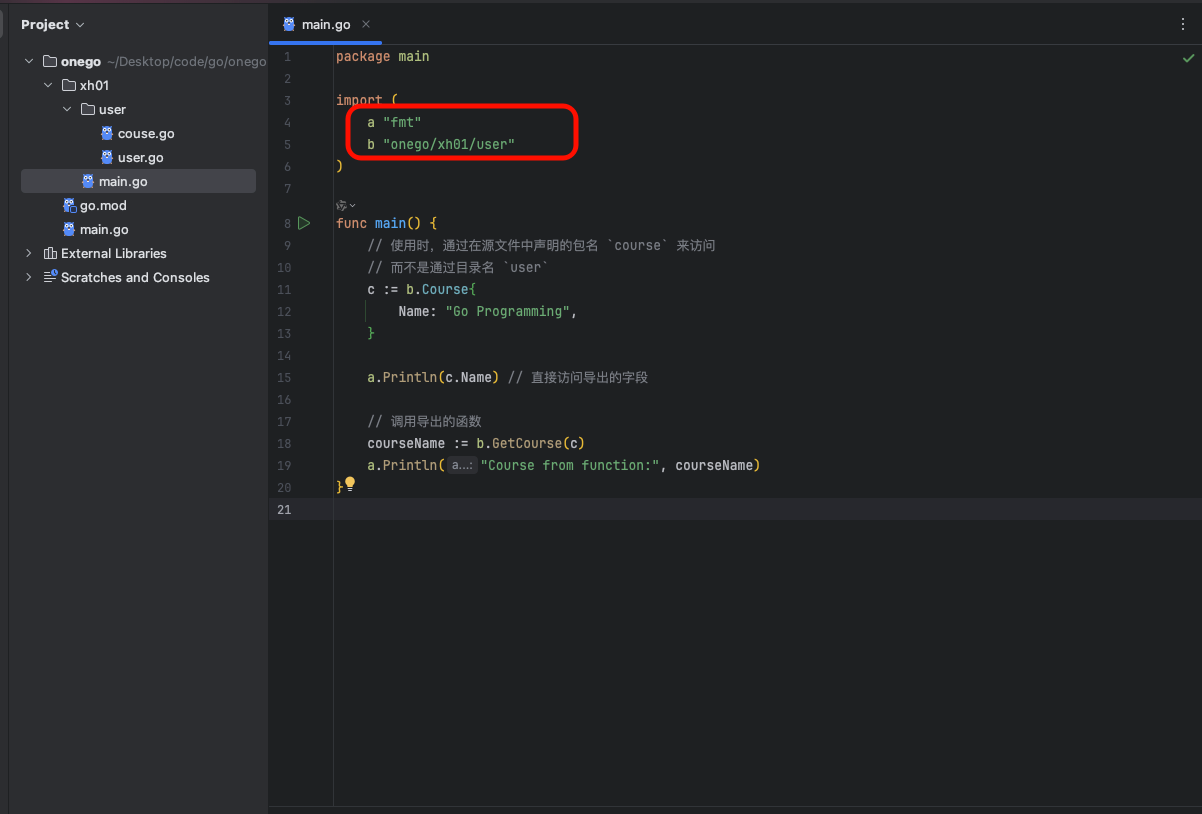Open the Project view dropdown
The height and width of the screenshot is (814, 1202).
coord(52,24)
